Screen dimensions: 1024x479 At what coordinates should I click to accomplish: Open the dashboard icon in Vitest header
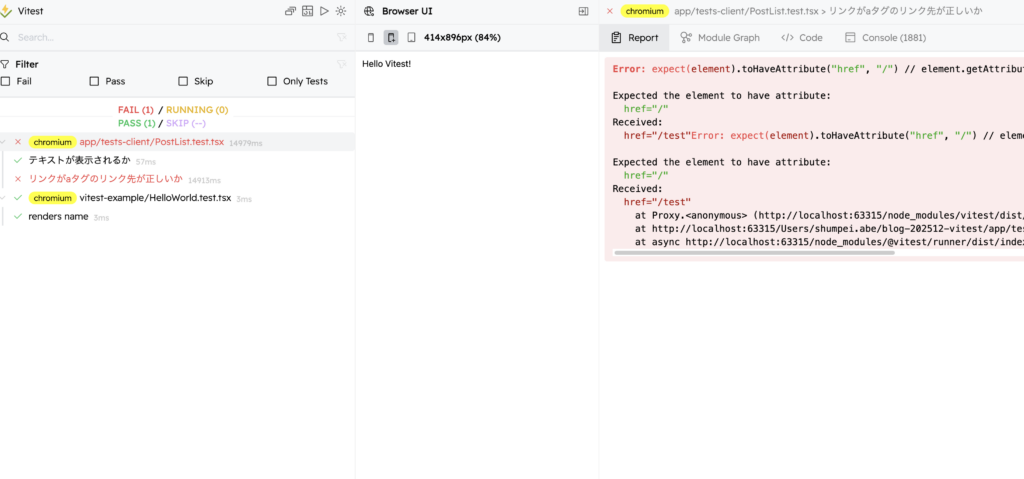pyautogui.click(x=307, y=11)
